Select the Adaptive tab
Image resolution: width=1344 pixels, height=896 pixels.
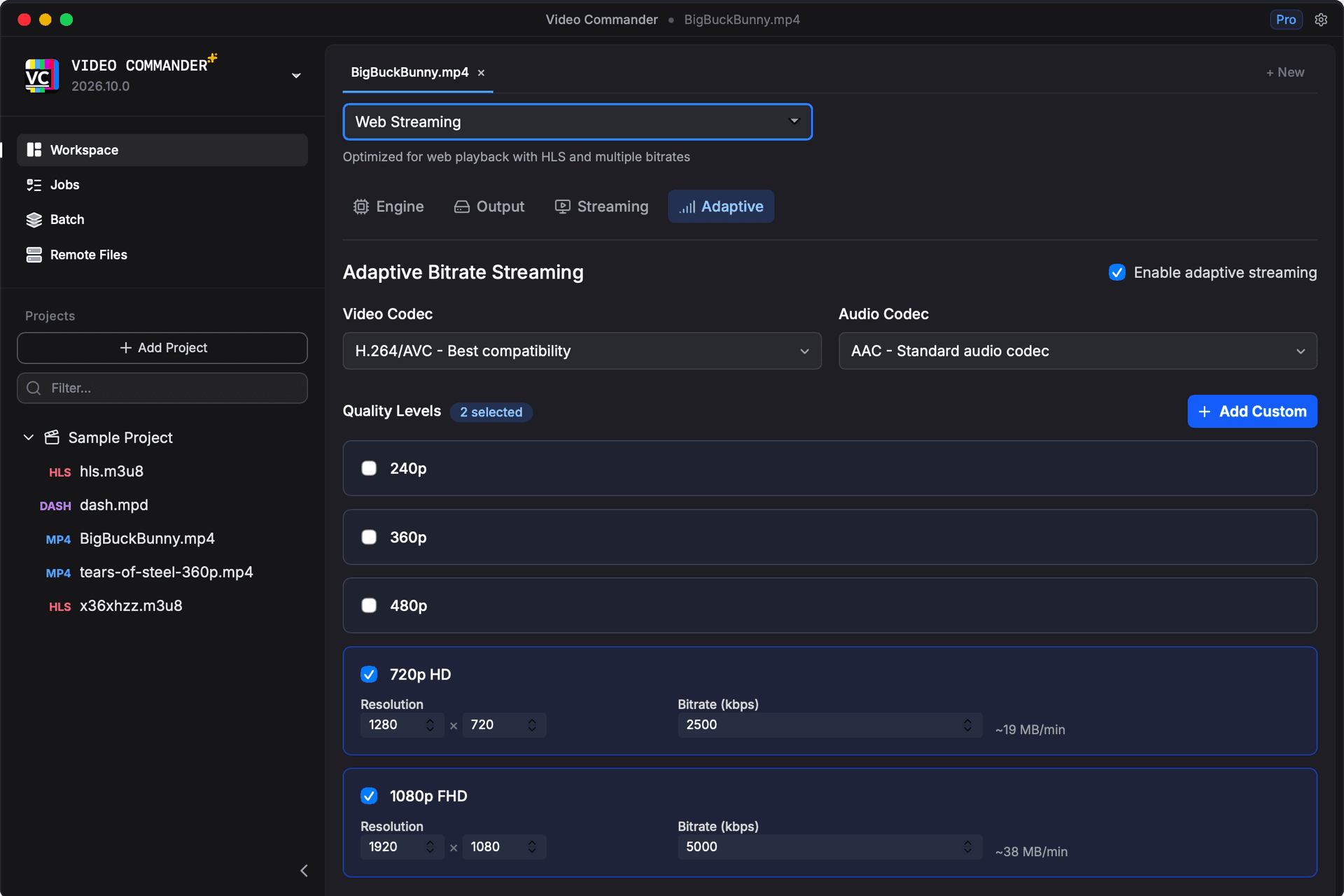(721, 206)
